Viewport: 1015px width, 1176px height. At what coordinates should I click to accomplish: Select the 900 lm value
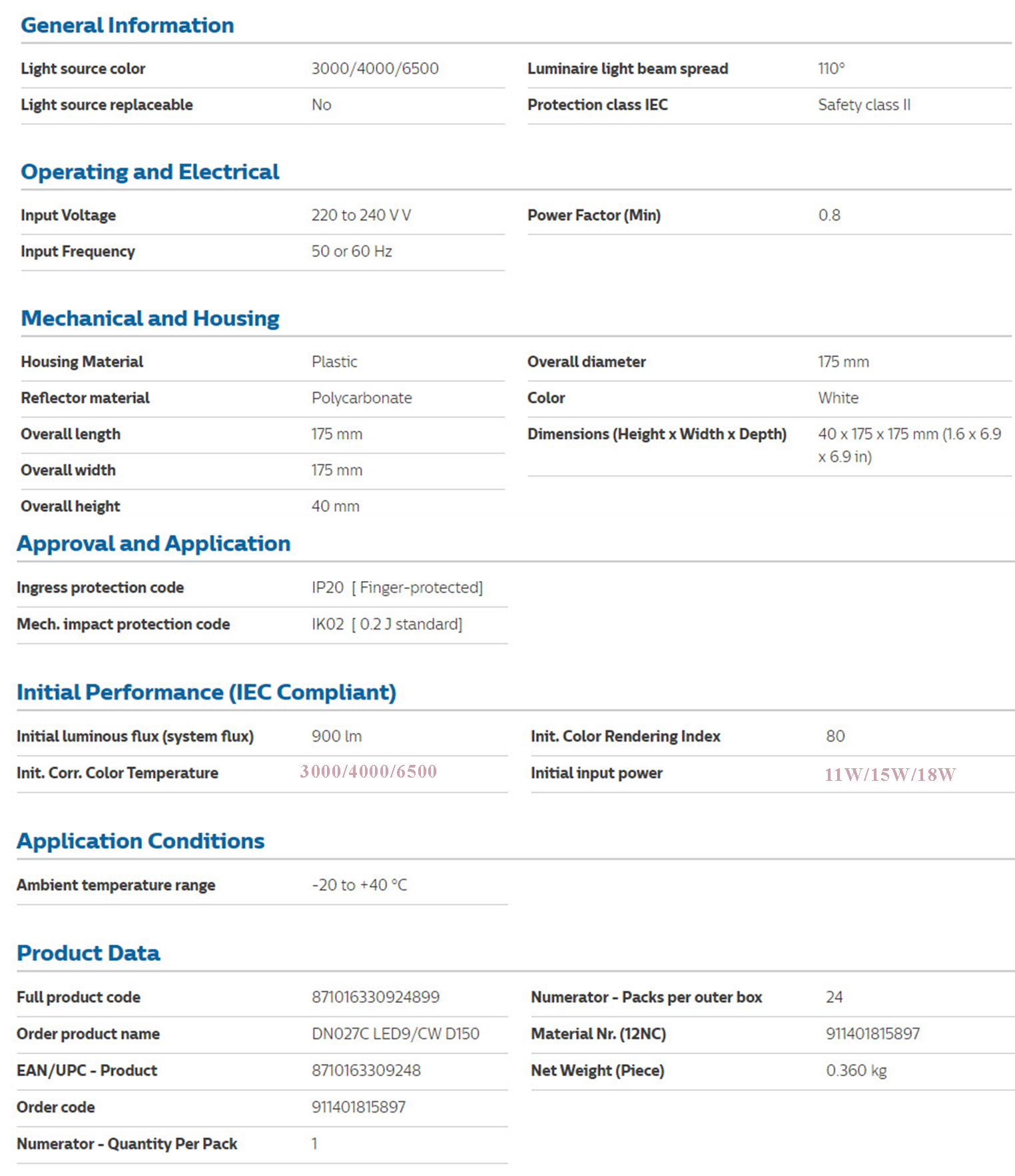click(x=337, y=736)
